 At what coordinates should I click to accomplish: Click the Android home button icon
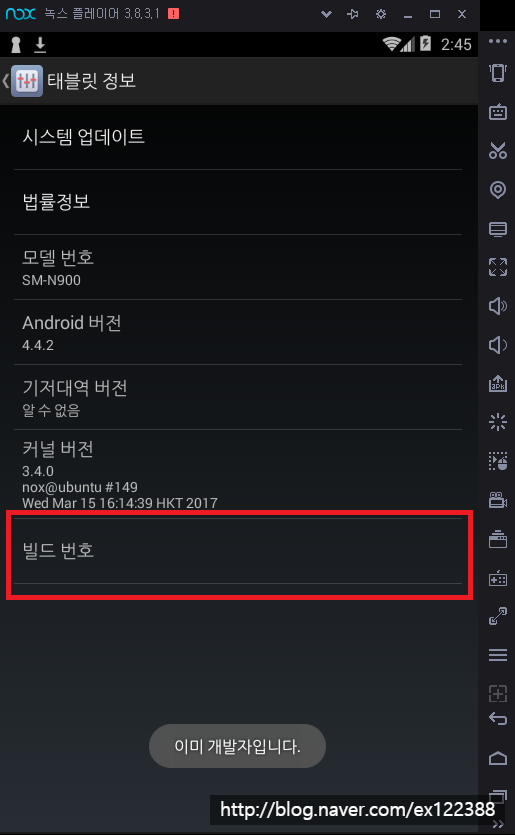[x=498, y=758]
